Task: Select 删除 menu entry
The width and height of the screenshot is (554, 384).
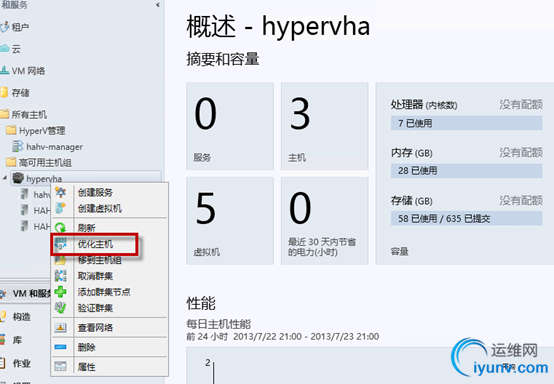Action: point(87,347)
